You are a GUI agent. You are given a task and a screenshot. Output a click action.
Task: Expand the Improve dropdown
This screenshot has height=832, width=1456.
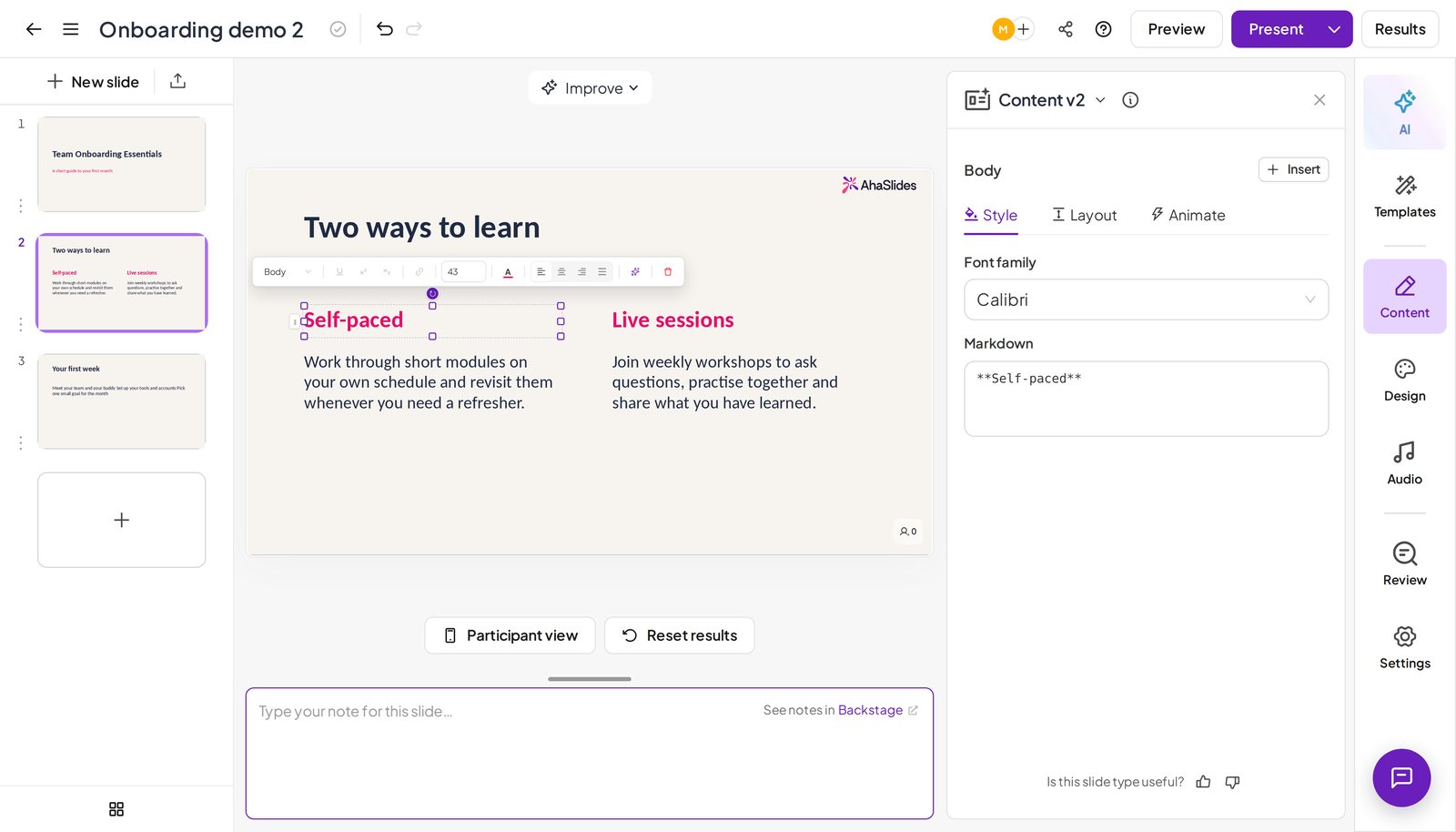590,87
